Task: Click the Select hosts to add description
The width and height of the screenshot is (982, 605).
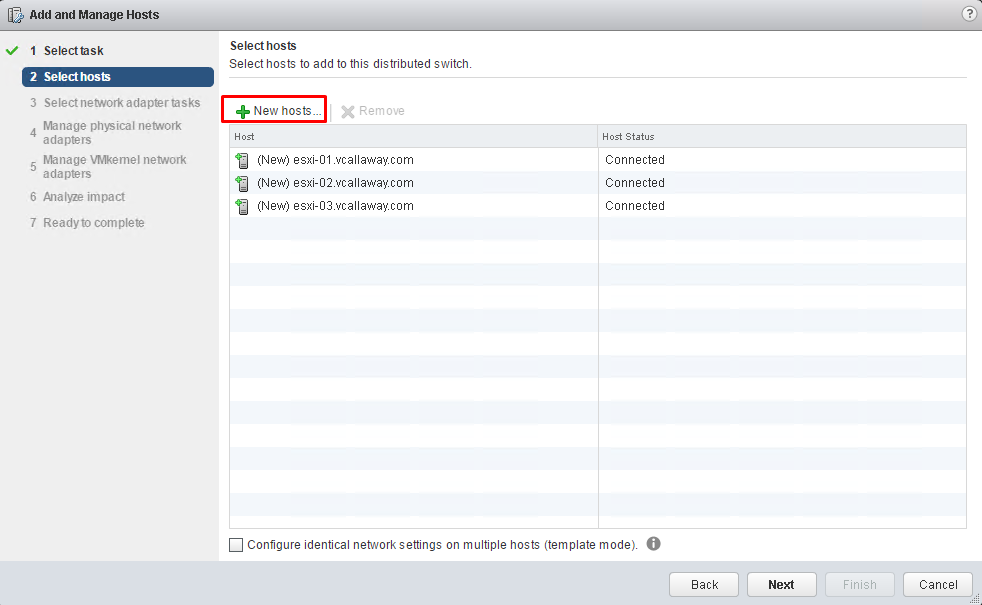Action: pyautogui.click(x=350, y=64)
